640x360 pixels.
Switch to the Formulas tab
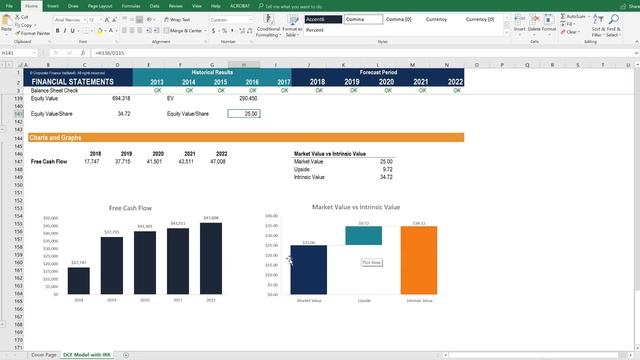click(x=131, y=6)
